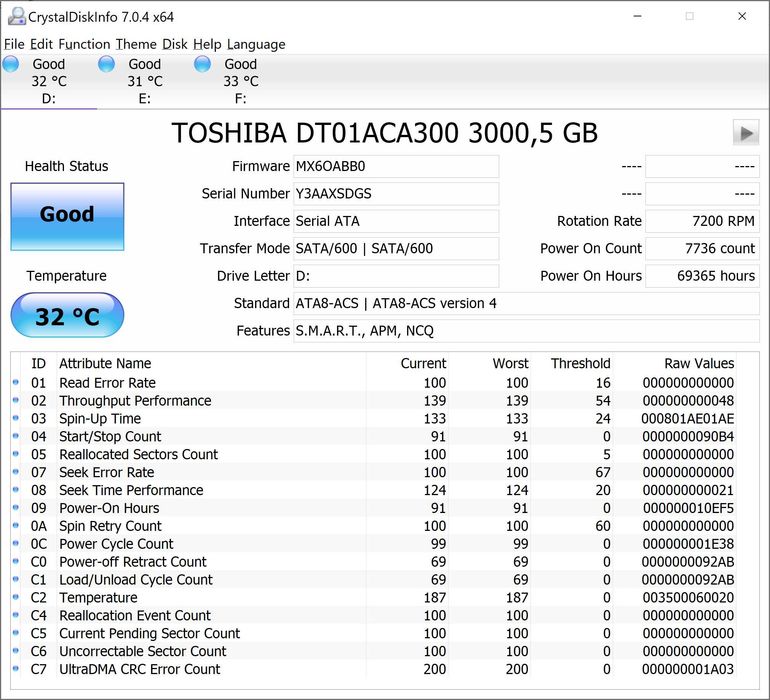Screen dimensions: 770x700
Task: Click the CrystalDiskInfo app icon in title bar
Action: tap(17, 17)
